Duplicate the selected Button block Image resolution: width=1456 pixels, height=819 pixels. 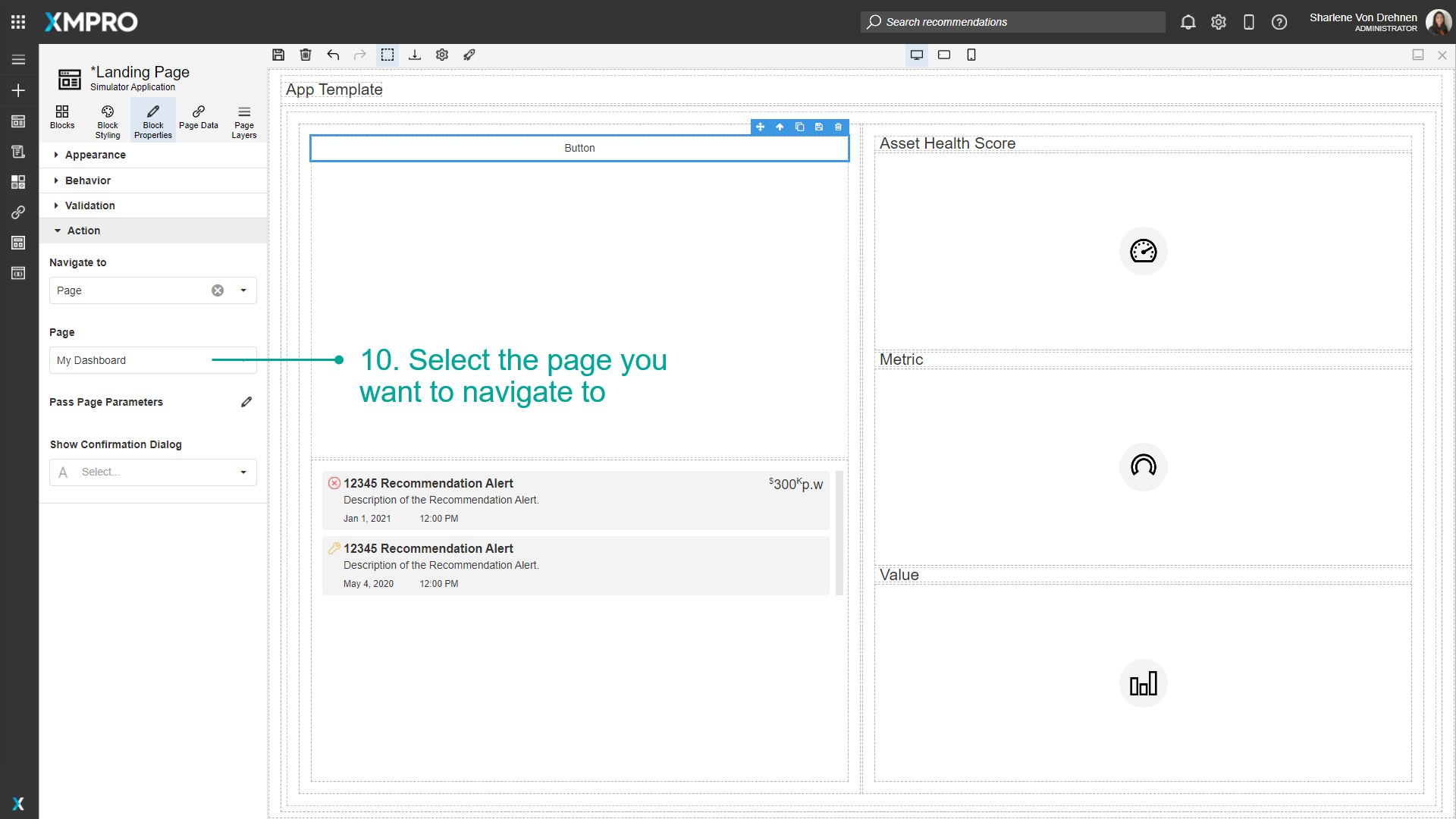pos(800,127)
